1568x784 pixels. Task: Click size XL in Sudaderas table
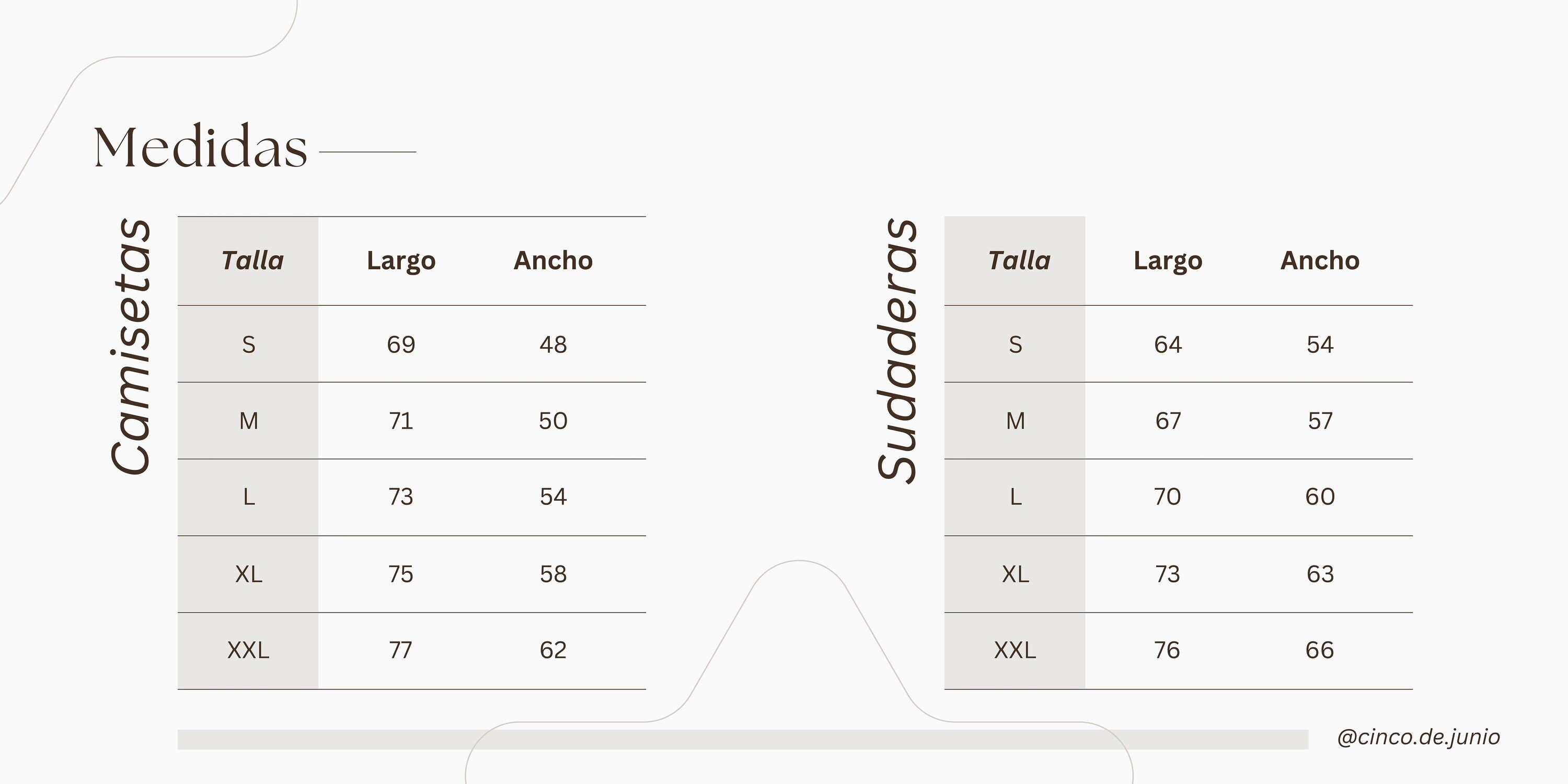1016,574
